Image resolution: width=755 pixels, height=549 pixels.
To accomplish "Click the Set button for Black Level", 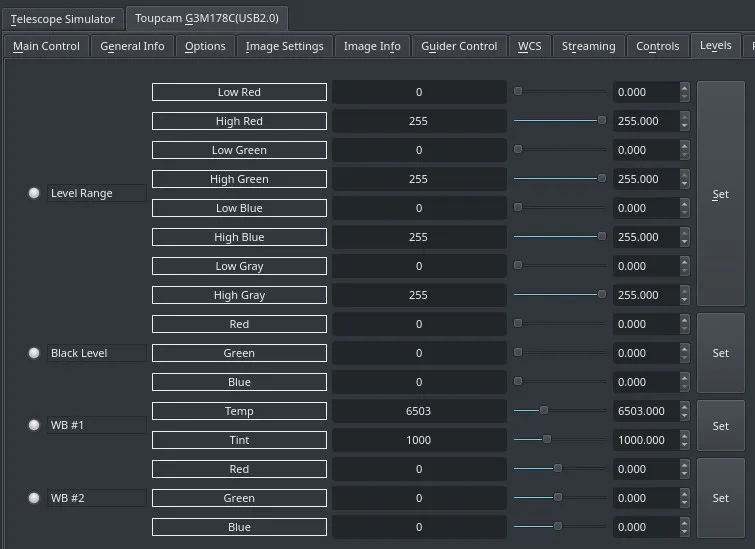I will pos(721,353).
